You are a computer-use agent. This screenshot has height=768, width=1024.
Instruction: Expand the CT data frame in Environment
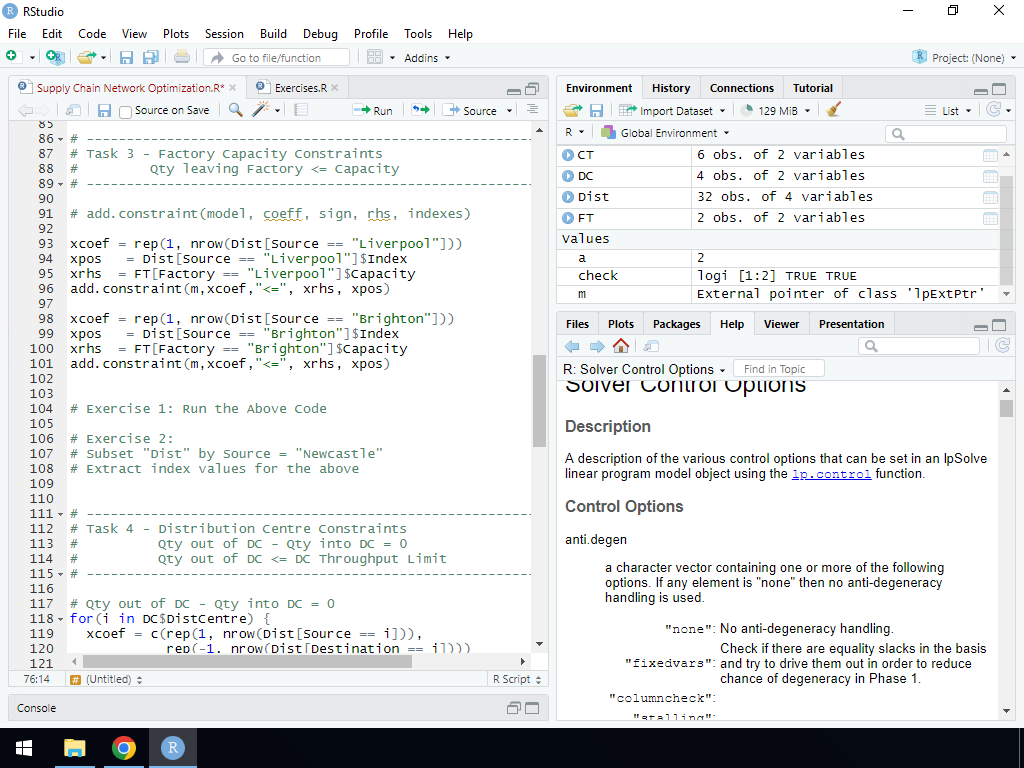pos(568,155)
